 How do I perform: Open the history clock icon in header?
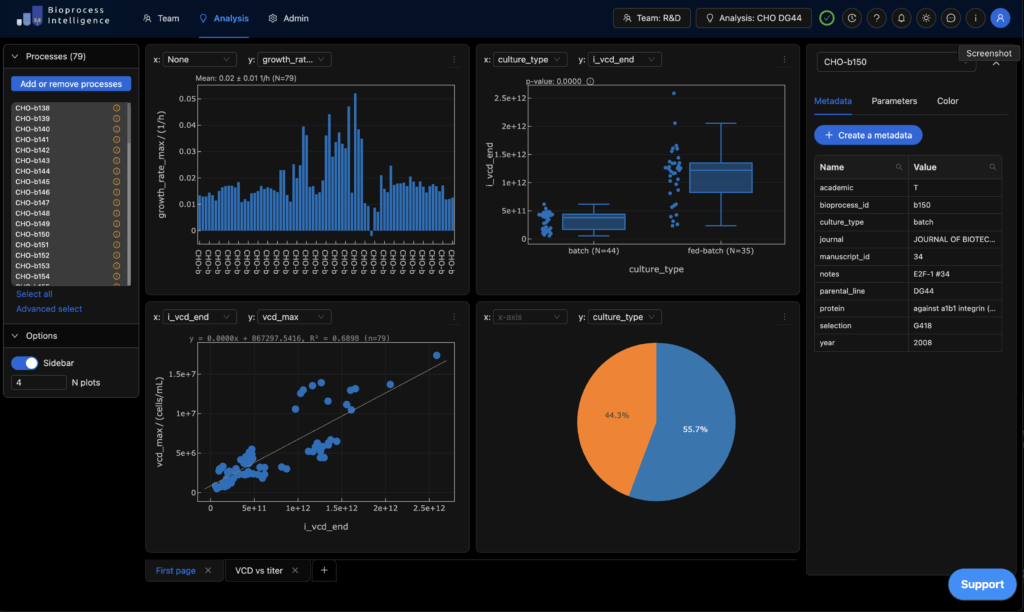pyautogui.click(x=851, y=18)
